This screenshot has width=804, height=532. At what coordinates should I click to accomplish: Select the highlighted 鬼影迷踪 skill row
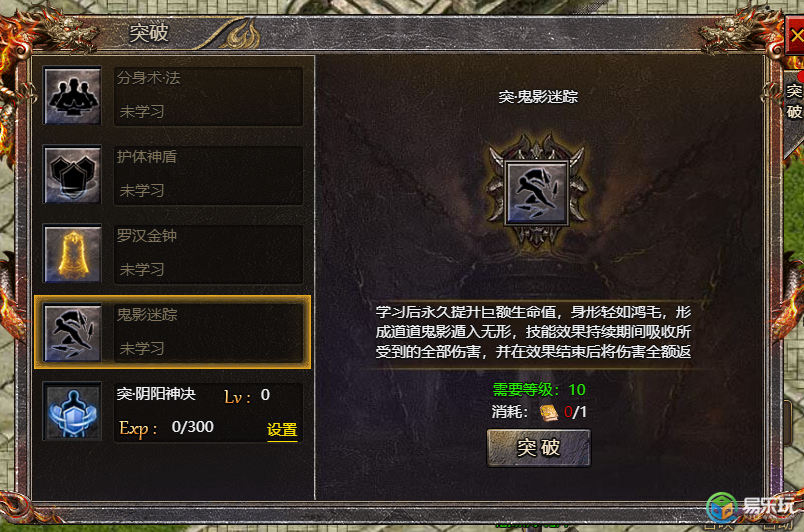click(173, 332)
